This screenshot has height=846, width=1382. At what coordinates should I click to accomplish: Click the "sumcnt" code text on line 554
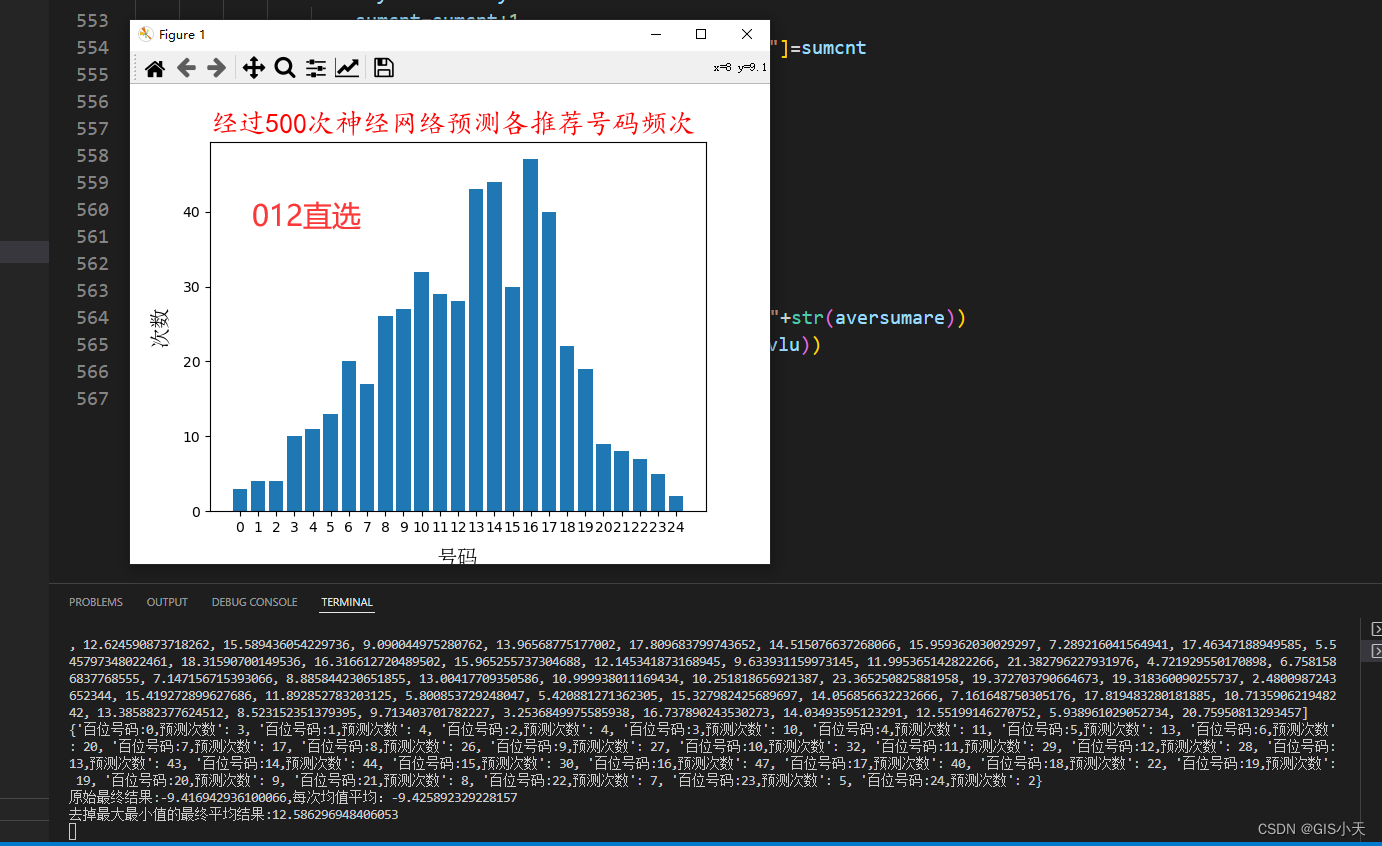click(834, 48)
